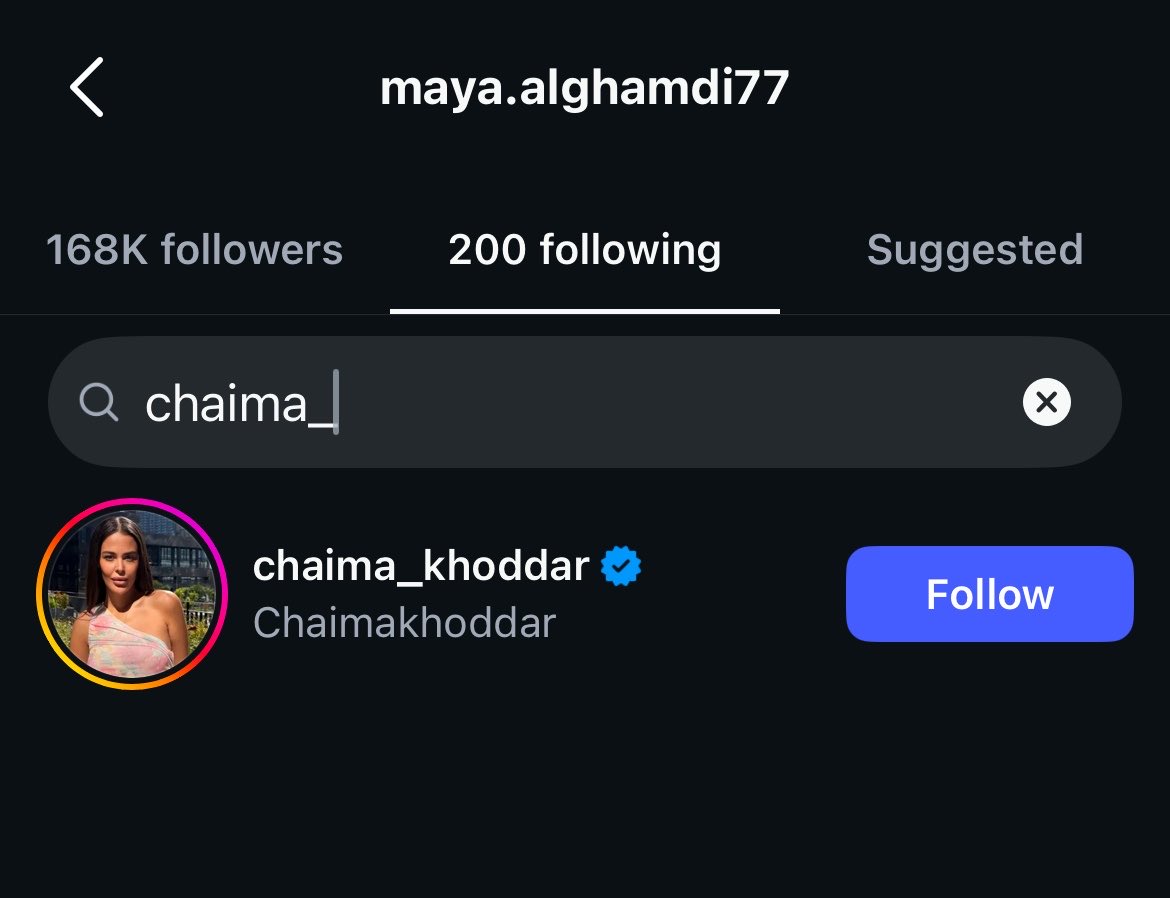Focus the search field containing chaima_
This screenshot has width=1170, height=898.
[584, 402]
